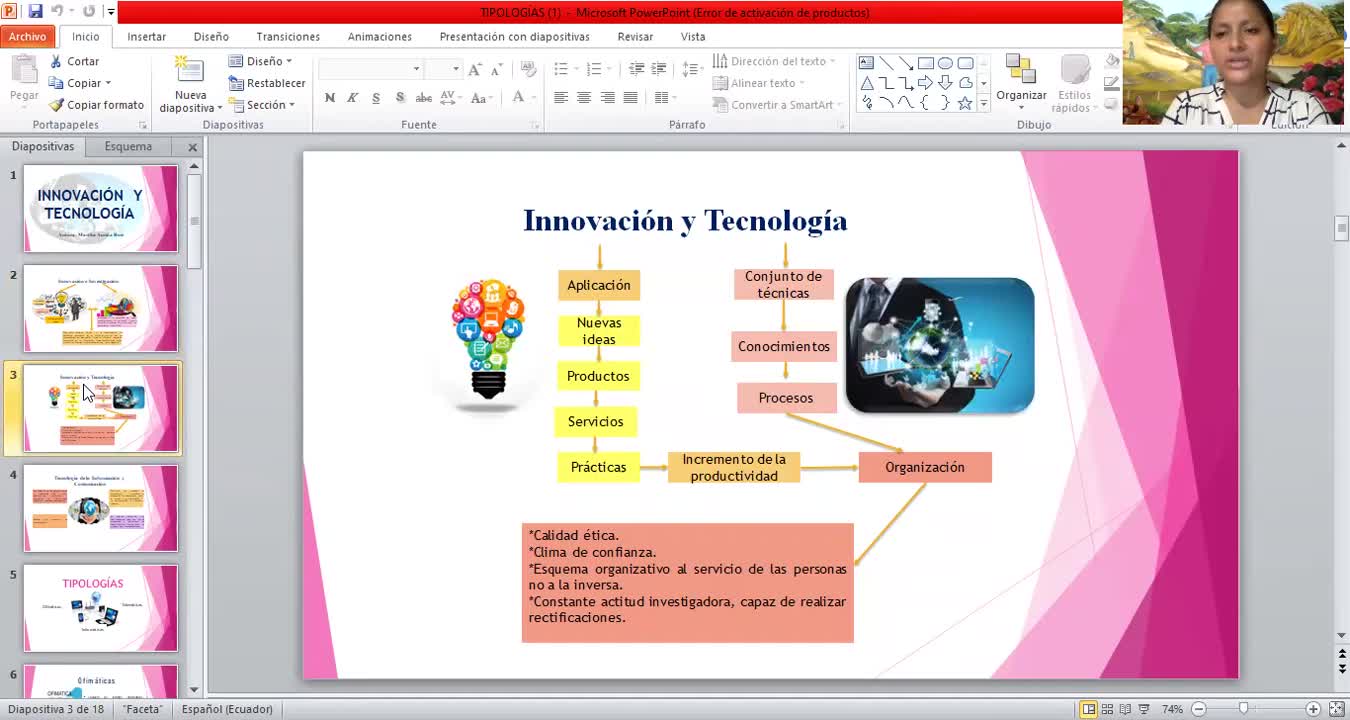The height and width of the screenshot is (720, 1350).
Task: Open the line spacing dropdown
Action: point(692,69)
